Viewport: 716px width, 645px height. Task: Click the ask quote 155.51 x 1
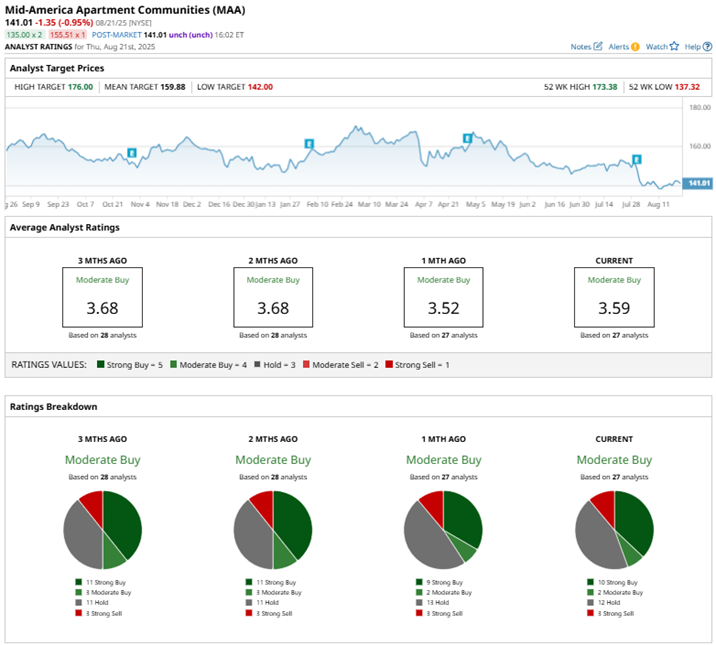(x=68, y=35)
